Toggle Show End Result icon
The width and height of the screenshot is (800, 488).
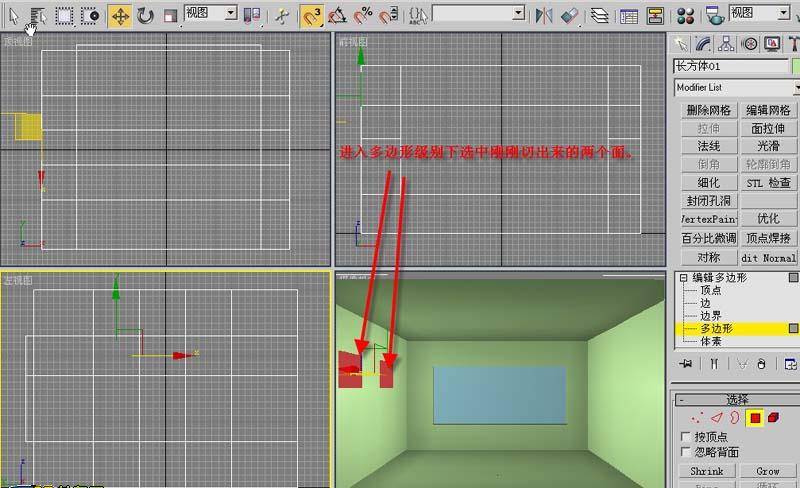coord(714,363)
